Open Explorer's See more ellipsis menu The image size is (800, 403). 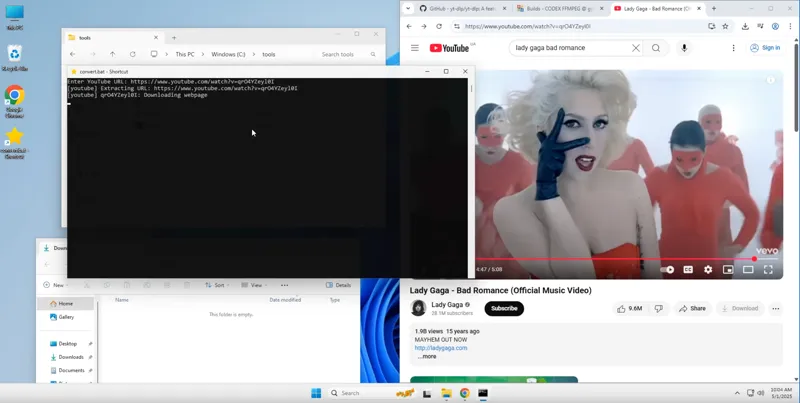click(284, 285)
